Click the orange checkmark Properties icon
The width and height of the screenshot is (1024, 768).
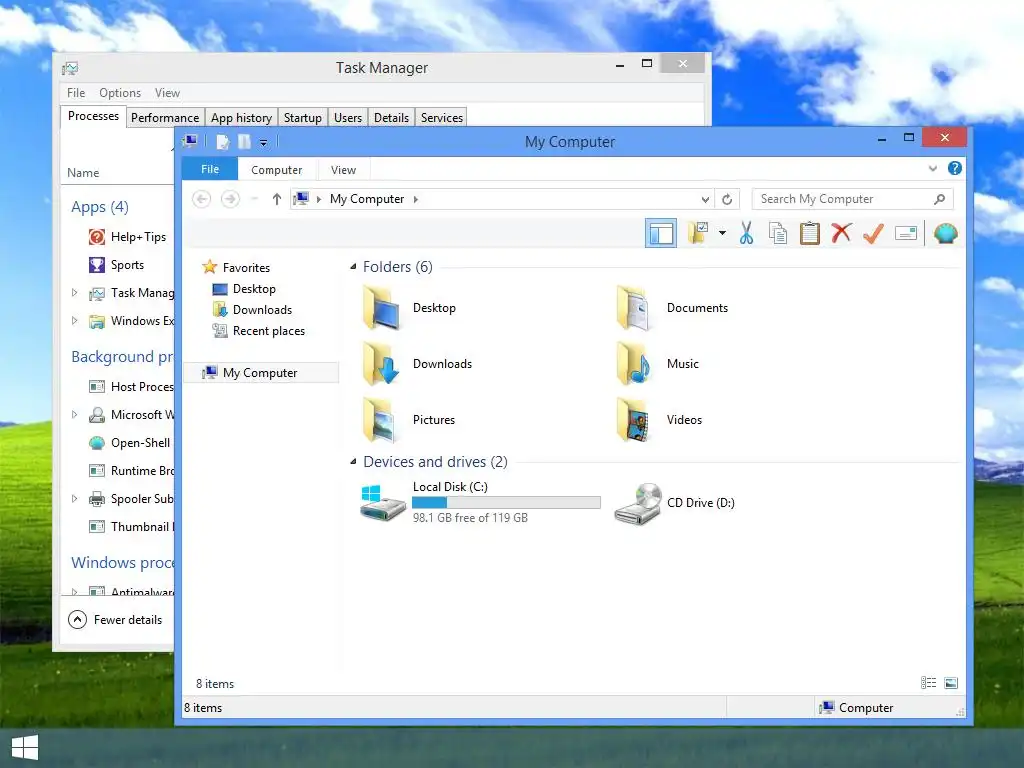tap(873, 233)
